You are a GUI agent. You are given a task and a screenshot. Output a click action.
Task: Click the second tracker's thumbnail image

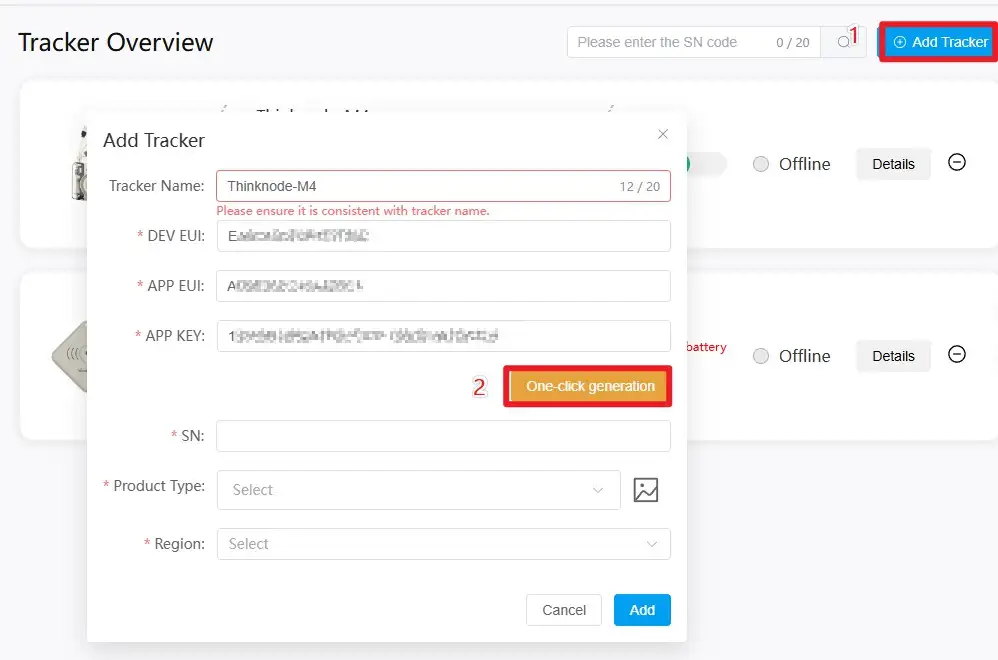click(68, 355)
